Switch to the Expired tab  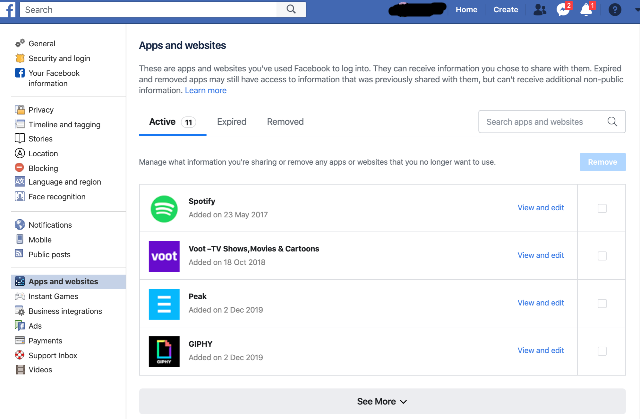[x=232, y=122]
